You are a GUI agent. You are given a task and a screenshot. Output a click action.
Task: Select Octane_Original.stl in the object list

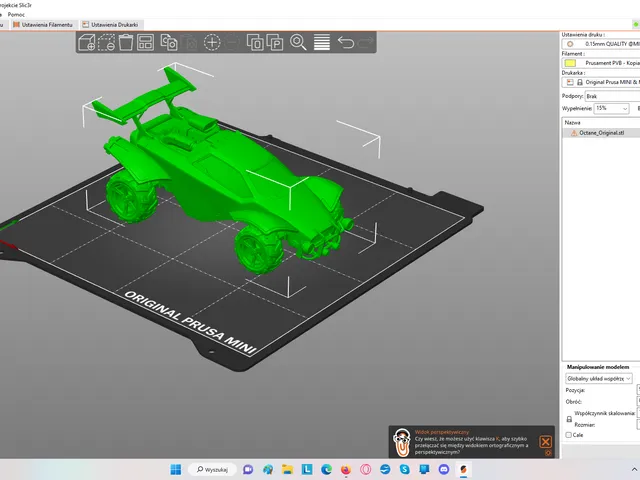pyautogui.click(x=601, y=133)
